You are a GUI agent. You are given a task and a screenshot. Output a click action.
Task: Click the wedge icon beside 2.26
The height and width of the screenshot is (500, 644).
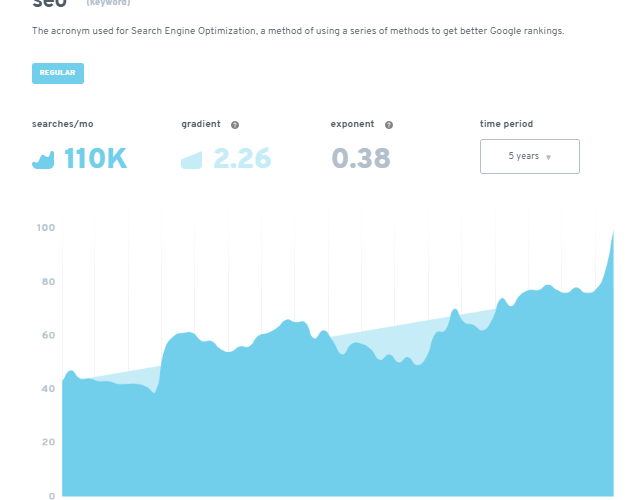click(x=193, y=159)
